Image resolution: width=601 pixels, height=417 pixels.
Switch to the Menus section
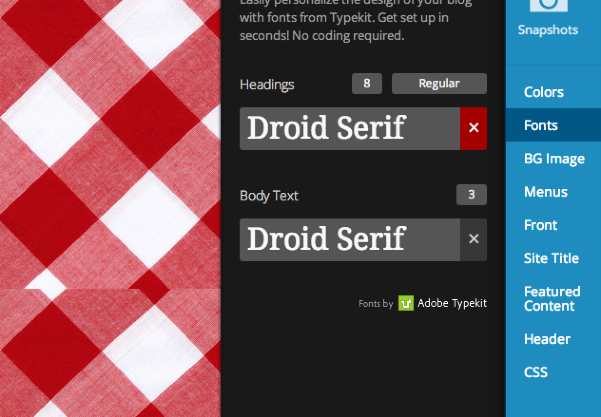(545, 192)
